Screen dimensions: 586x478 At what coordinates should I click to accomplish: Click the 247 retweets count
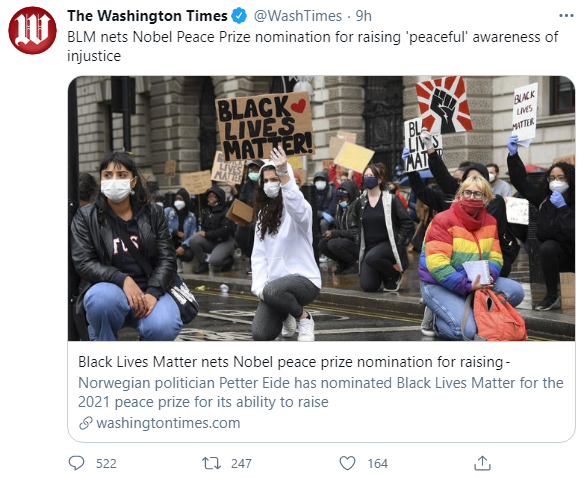(x=241, y=464)
